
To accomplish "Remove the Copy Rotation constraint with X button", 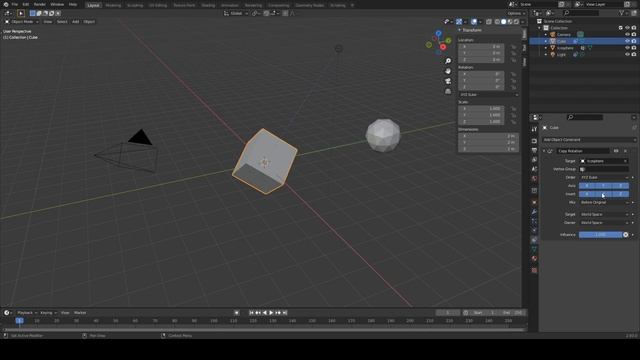I will [x=625, y=151].
